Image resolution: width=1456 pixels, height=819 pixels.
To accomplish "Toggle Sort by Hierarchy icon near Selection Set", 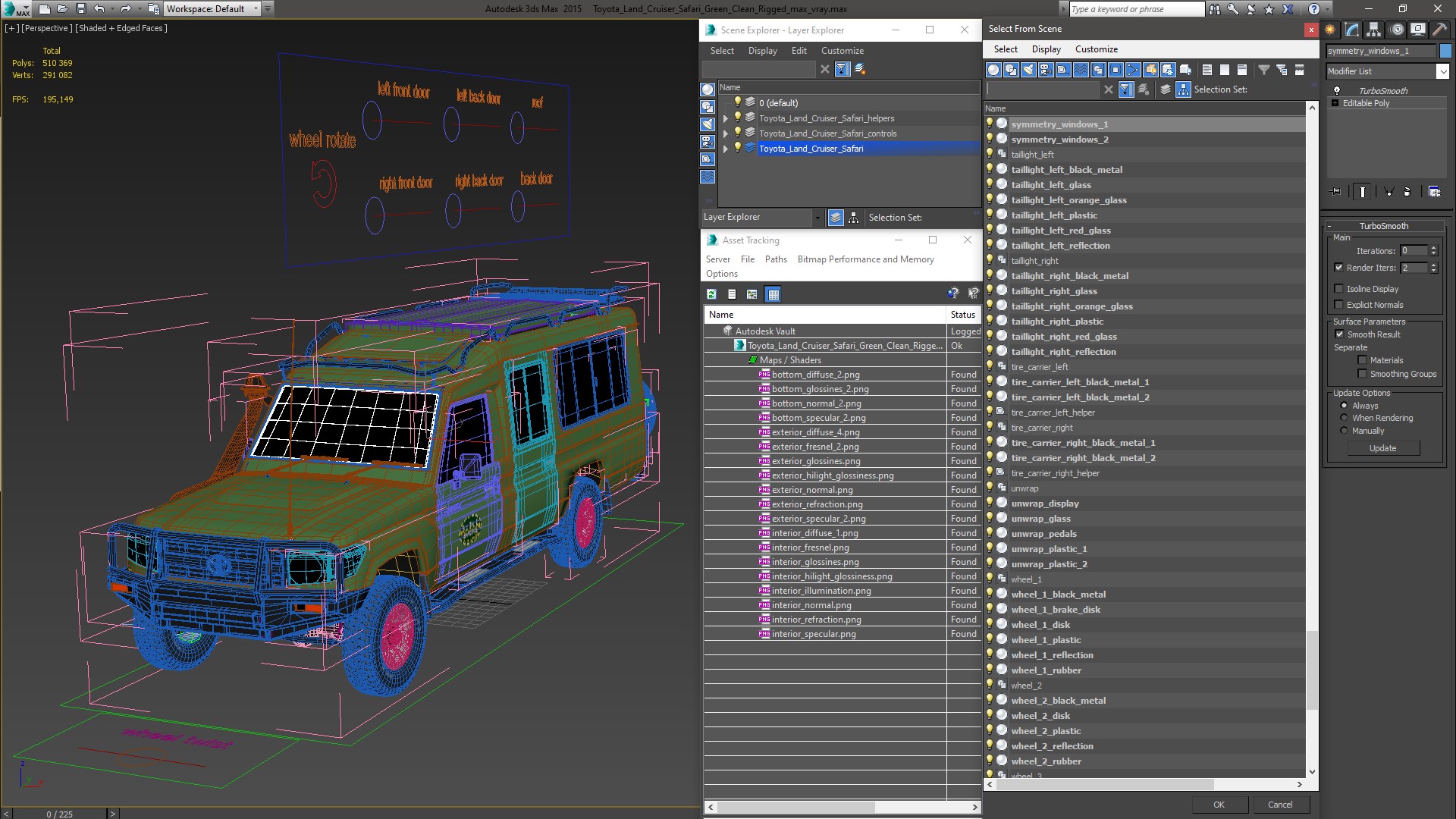I will 1183,89.
